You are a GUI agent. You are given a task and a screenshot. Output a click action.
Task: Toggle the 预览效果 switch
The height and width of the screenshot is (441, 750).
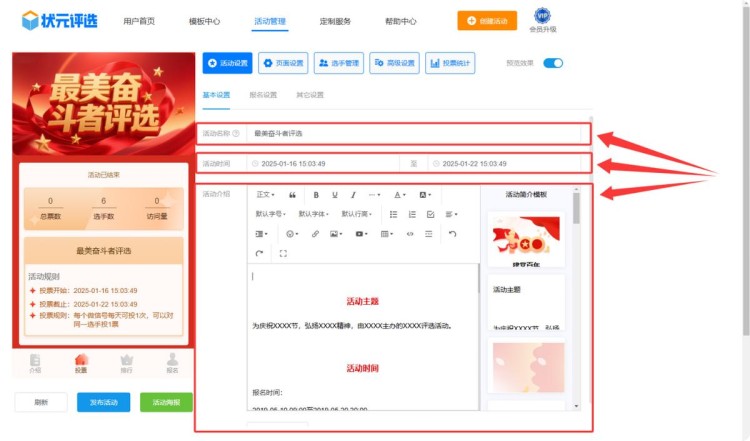point(553,63)
